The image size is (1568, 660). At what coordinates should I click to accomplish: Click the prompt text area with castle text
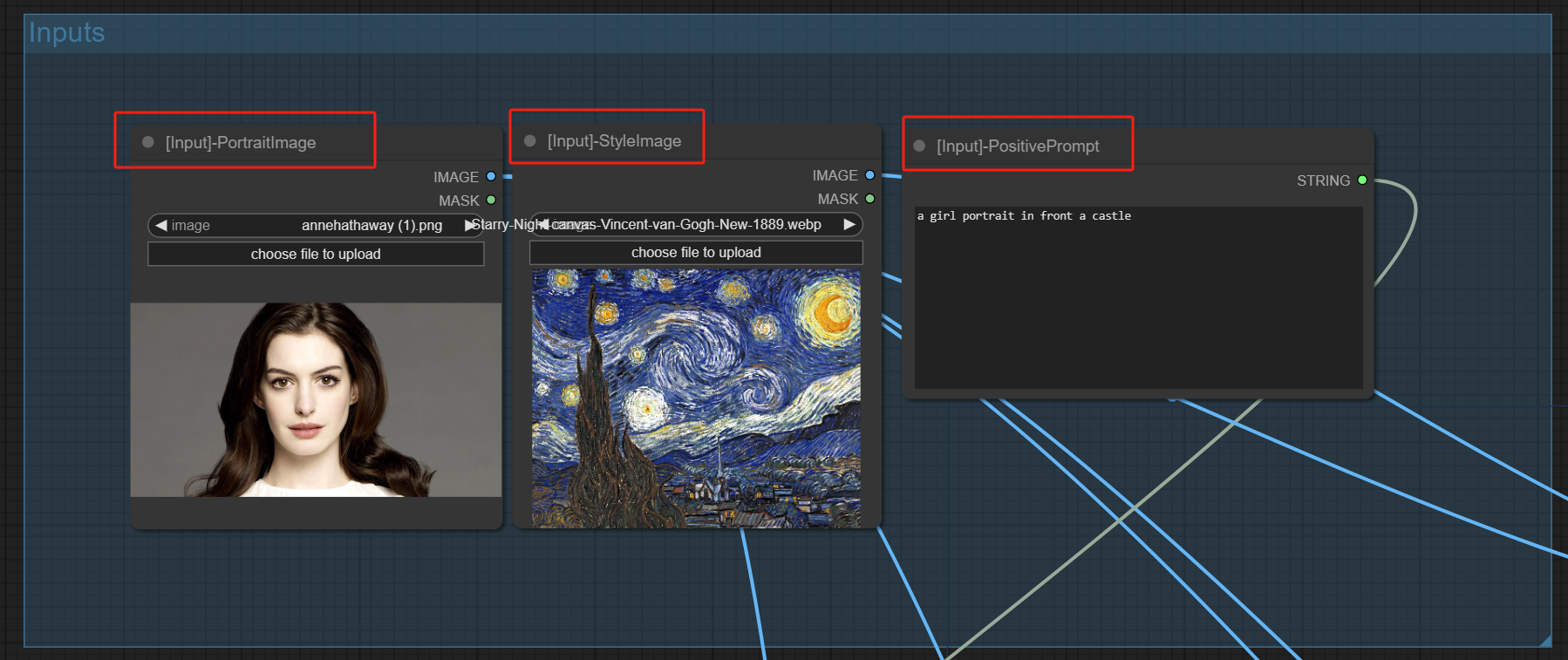point(1138,297)
